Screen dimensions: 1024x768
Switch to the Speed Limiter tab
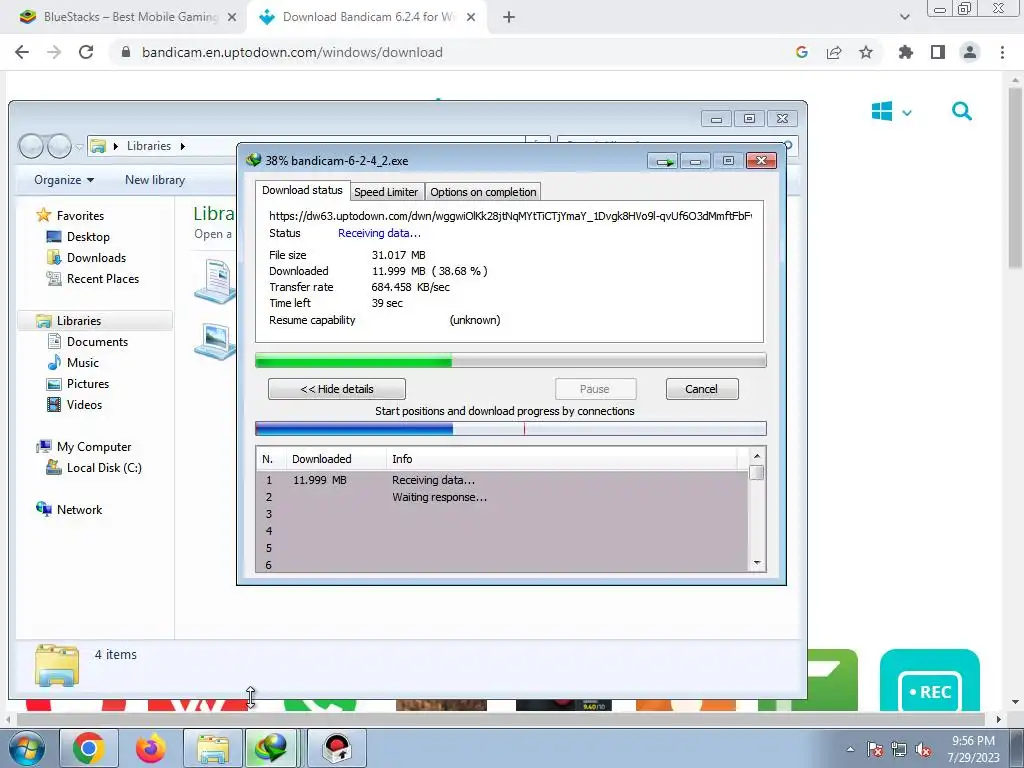pos(386,192)
